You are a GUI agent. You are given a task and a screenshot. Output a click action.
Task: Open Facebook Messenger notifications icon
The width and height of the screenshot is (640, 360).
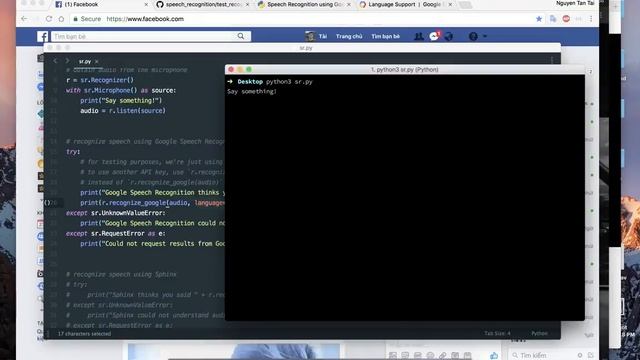[x=434, y=36]
